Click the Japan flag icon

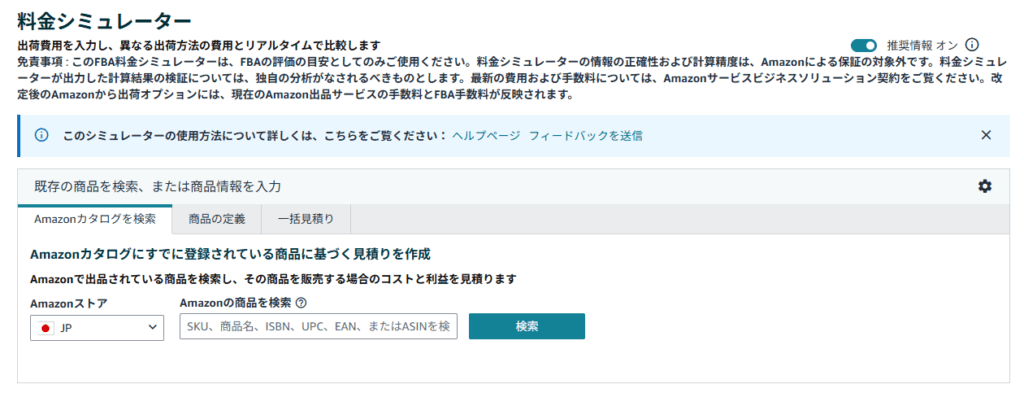pyautogui.click(x=46, y=328)
